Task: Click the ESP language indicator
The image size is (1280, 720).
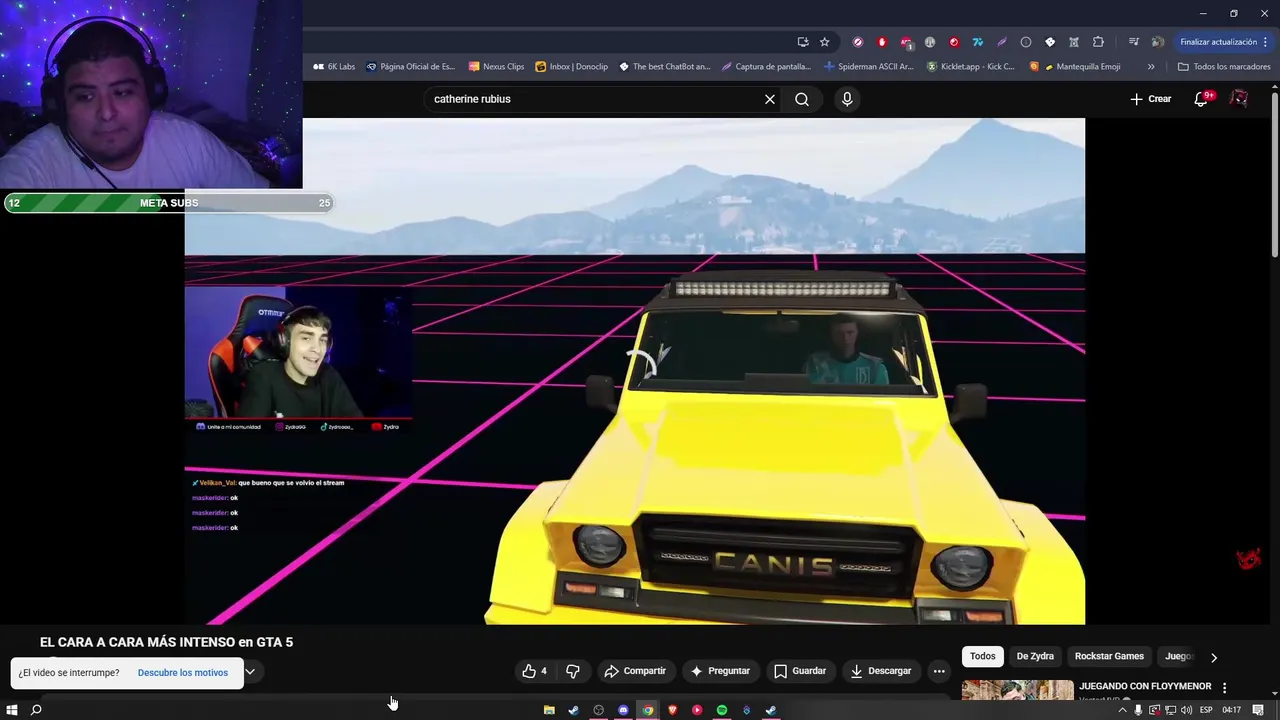Action: click(x=1206, y=710)
